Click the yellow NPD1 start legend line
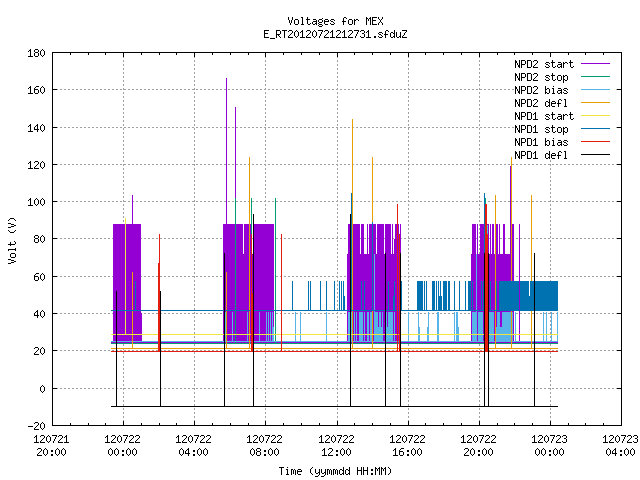This screenshot has width=640, height=480. 595,116
